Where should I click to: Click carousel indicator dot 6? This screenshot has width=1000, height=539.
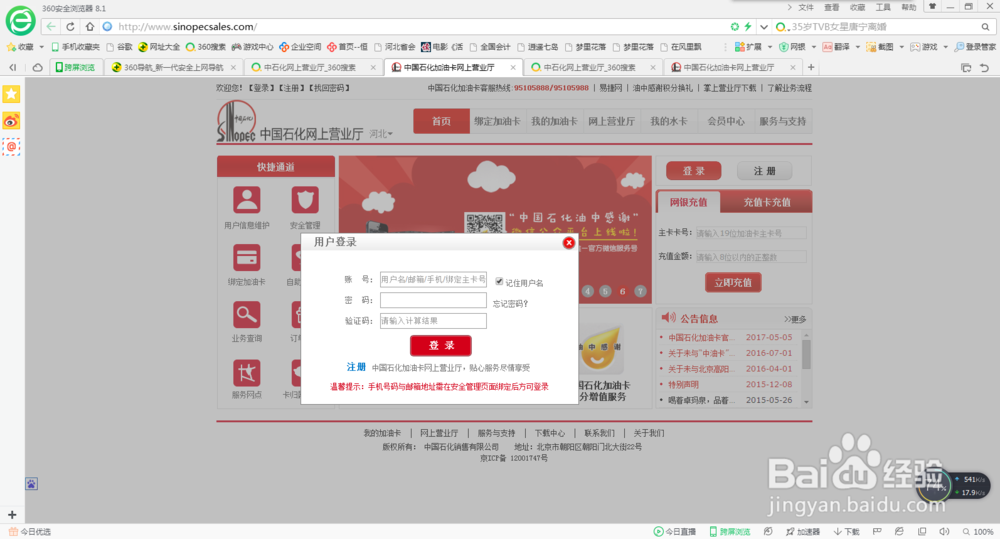[622, 291]
